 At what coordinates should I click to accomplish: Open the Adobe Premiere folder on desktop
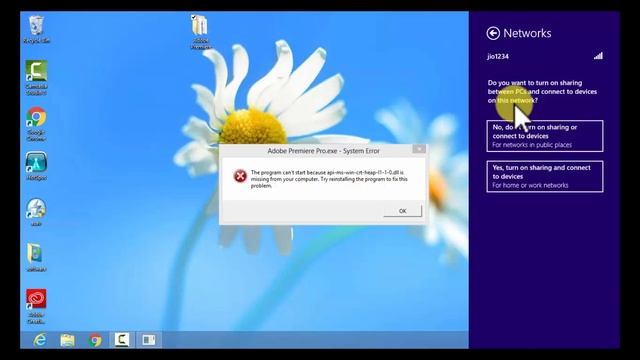coord(200,32)
